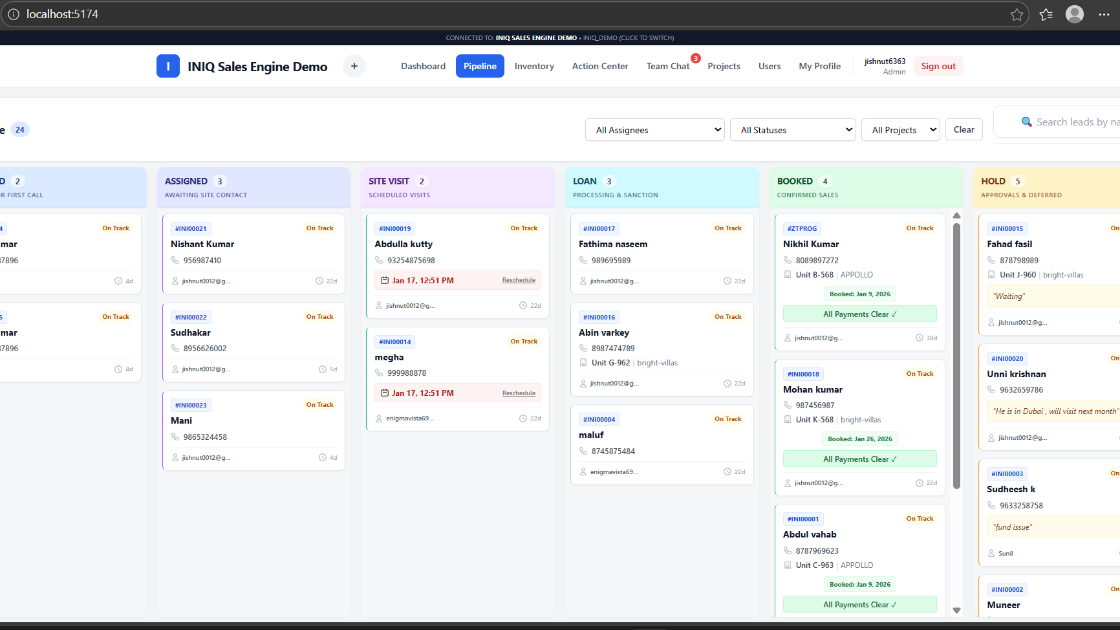Click the Booked column vertical scrollbar
The width and height of the screenshot is (1120, 630).
pos(956,350)
